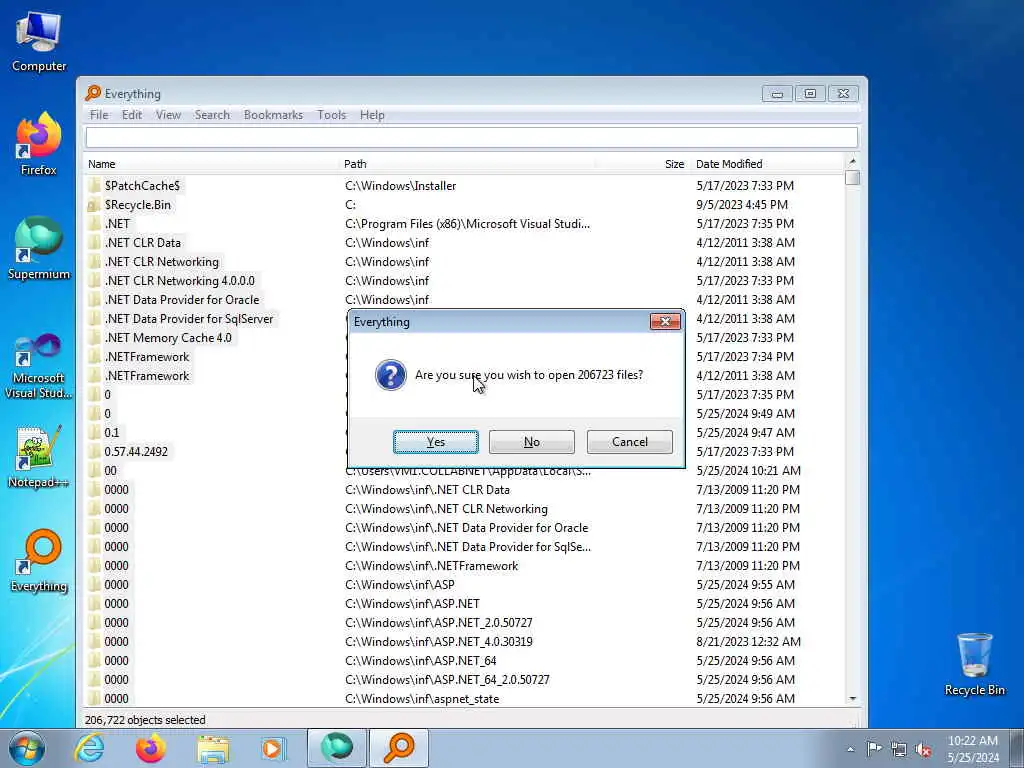
Task: Open Computer desktop icon
Action: (39, 41)
